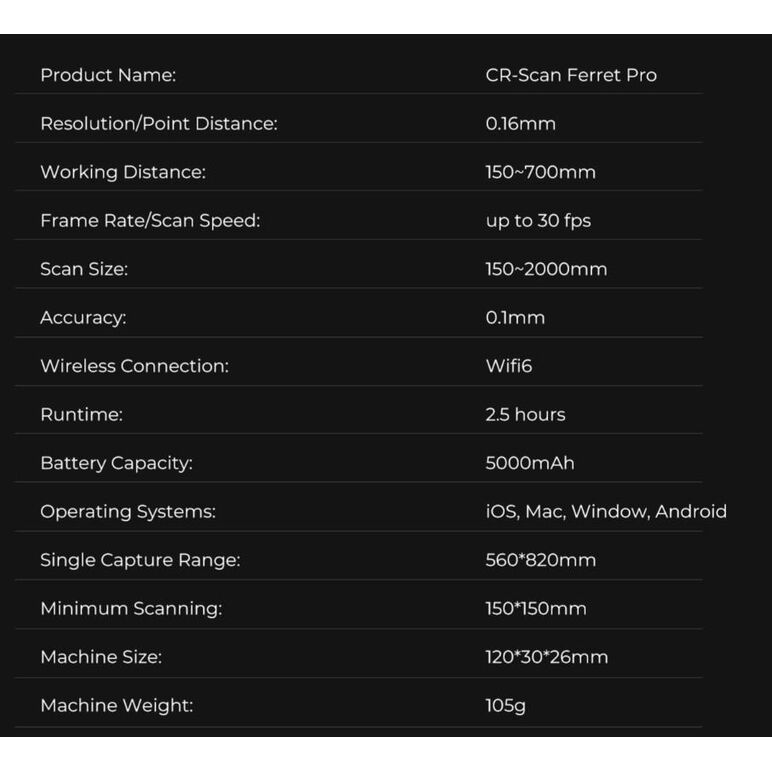Select the 'up to 30 fps' value
This screenshot has height=772, width=772.
tap(538, 221)
